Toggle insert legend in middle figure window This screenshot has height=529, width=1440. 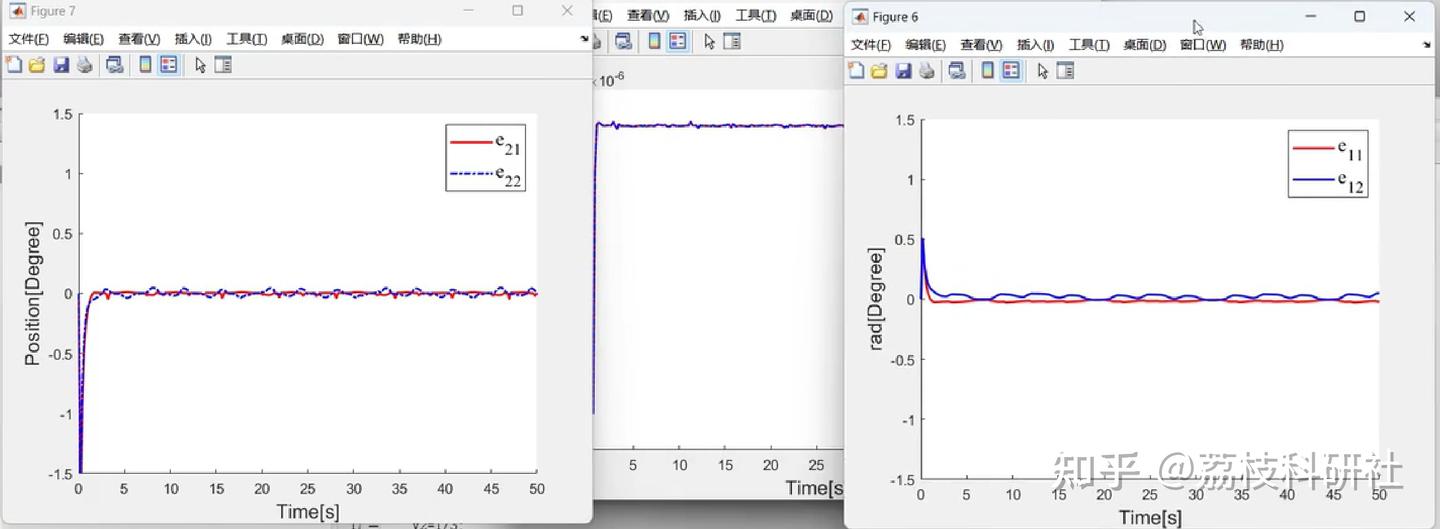point(678,41)
